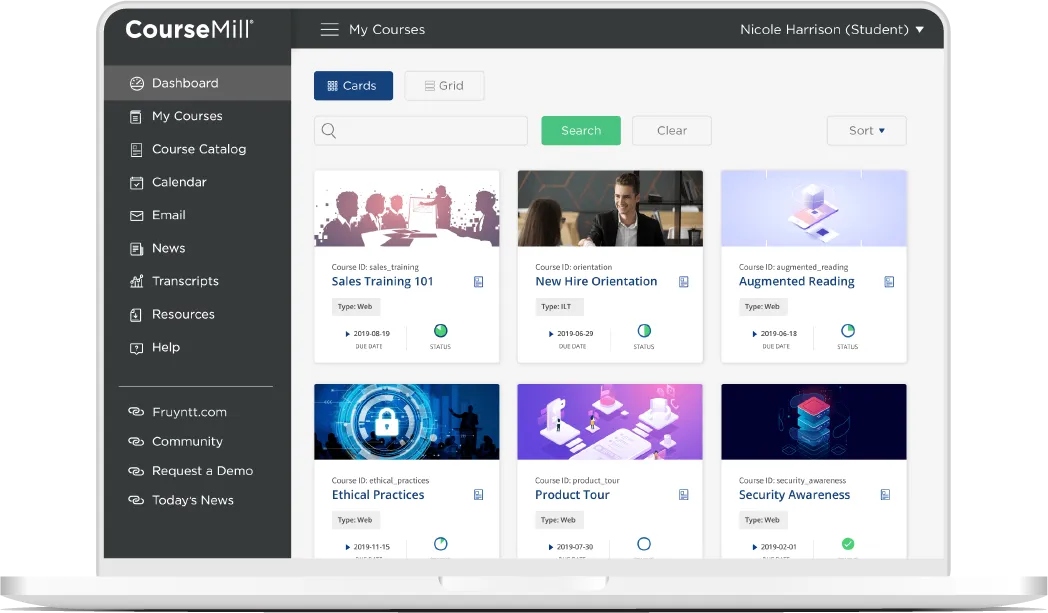Switch to the Cards view
Screen dimensions: 1048x613
tap(353, 86)
